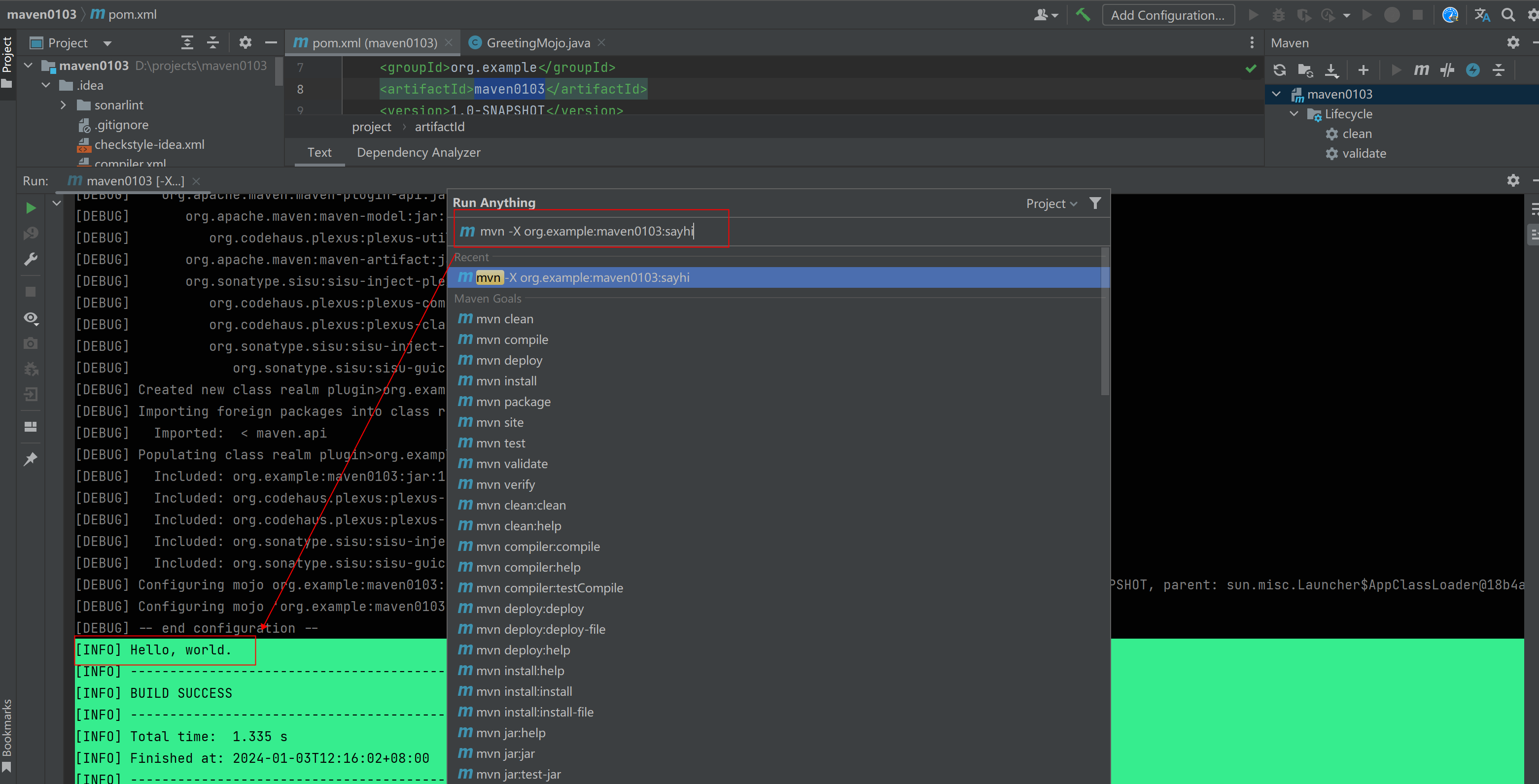Viewport: 1539px width, 784px height.
Task: Click the Run Anything command input field
Action: tap(780, 231)
